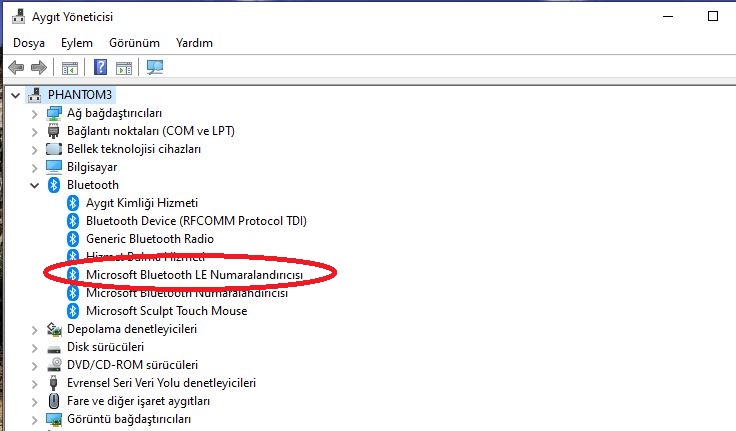The width and height of the screenshot is (736, 431).
Task: Expand Görüntü bağdaştırıcıları category
Action: tap(34, 419)
